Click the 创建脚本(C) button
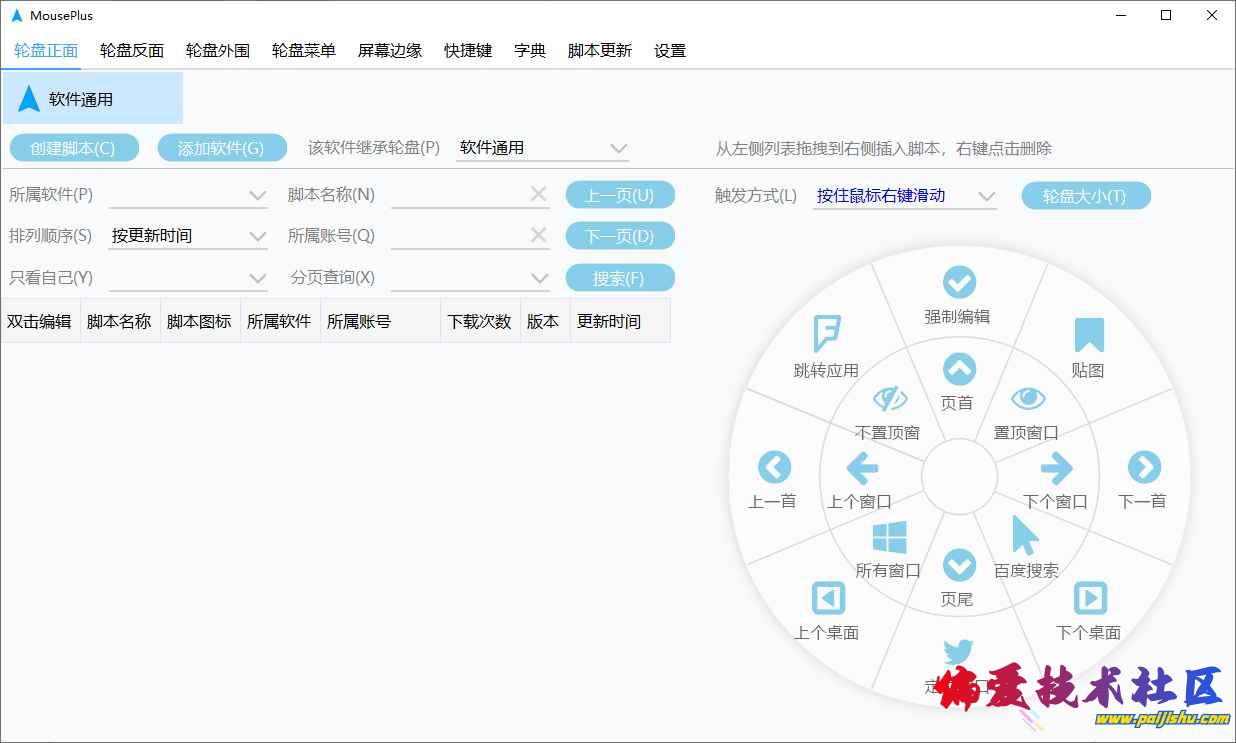1236x743 pixels. (x=72, y=148)
